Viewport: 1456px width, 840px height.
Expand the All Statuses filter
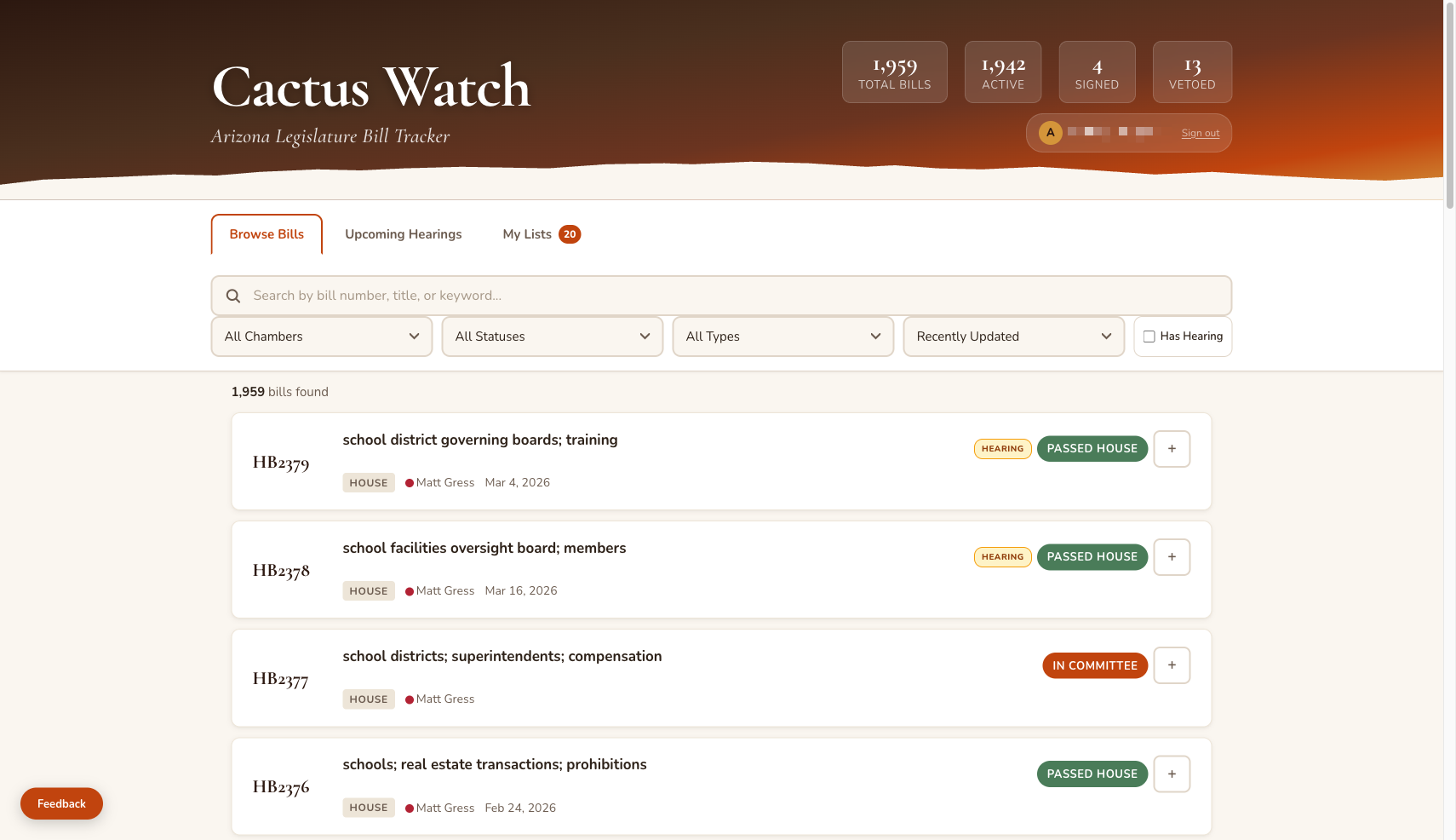552,337
